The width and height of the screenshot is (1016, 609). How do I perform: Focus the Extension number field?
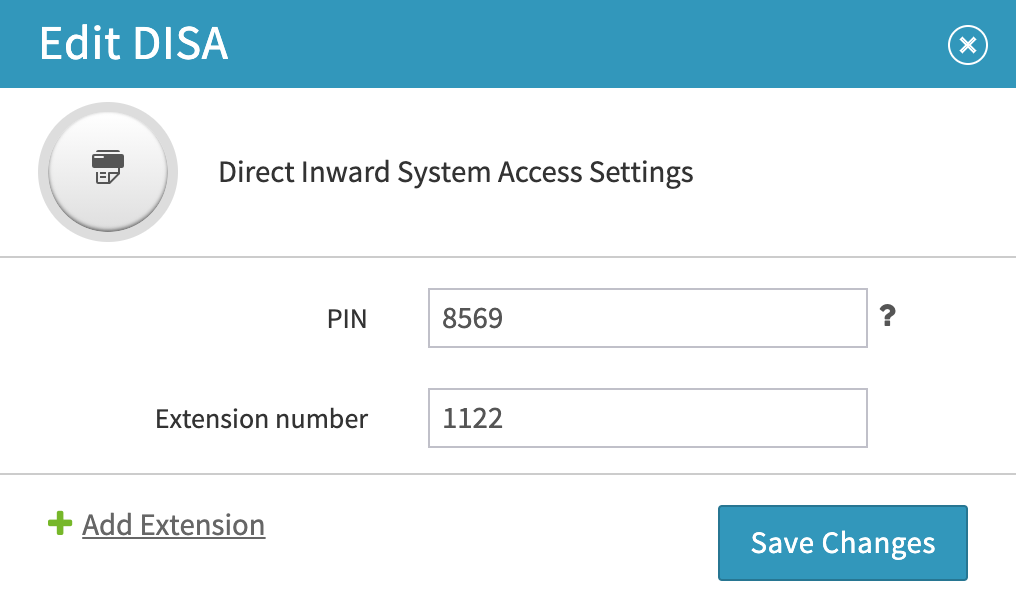[647, 418]
